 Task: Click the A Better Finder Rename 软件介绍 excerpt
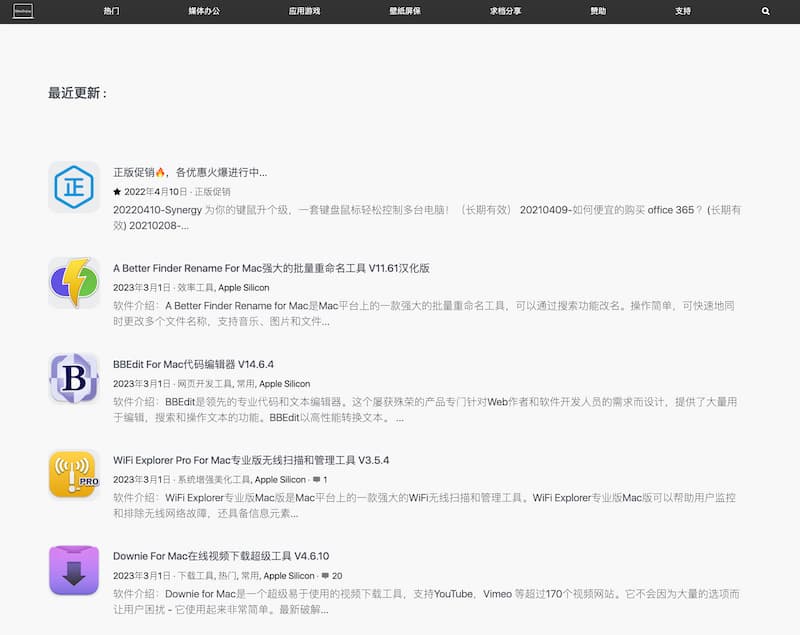click(424, 314)
